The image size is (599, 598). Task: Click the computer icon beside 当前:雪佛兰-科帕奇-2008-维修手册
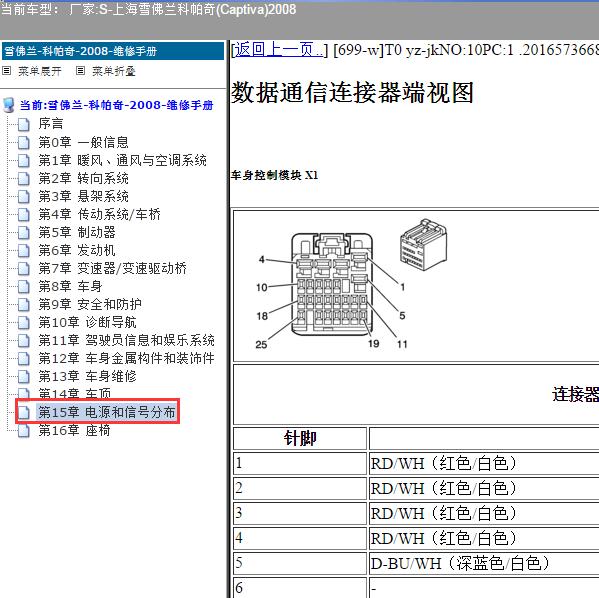(9, 105)
